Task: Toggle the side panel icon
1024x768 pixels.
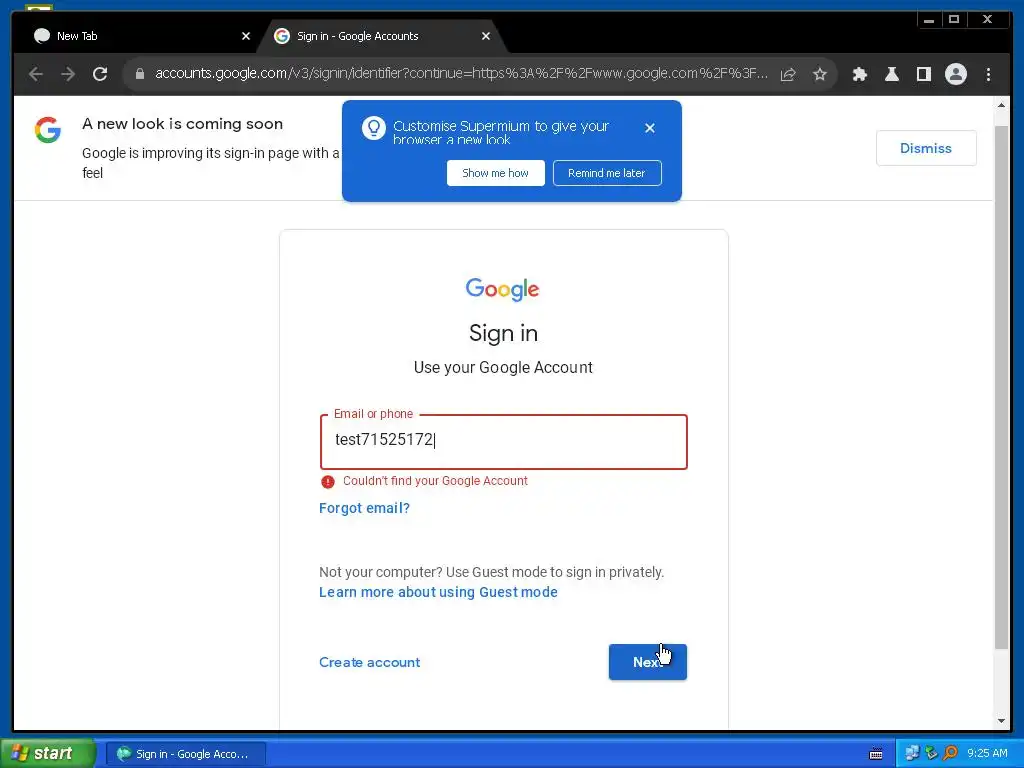Action: click(x=923, y=74)
